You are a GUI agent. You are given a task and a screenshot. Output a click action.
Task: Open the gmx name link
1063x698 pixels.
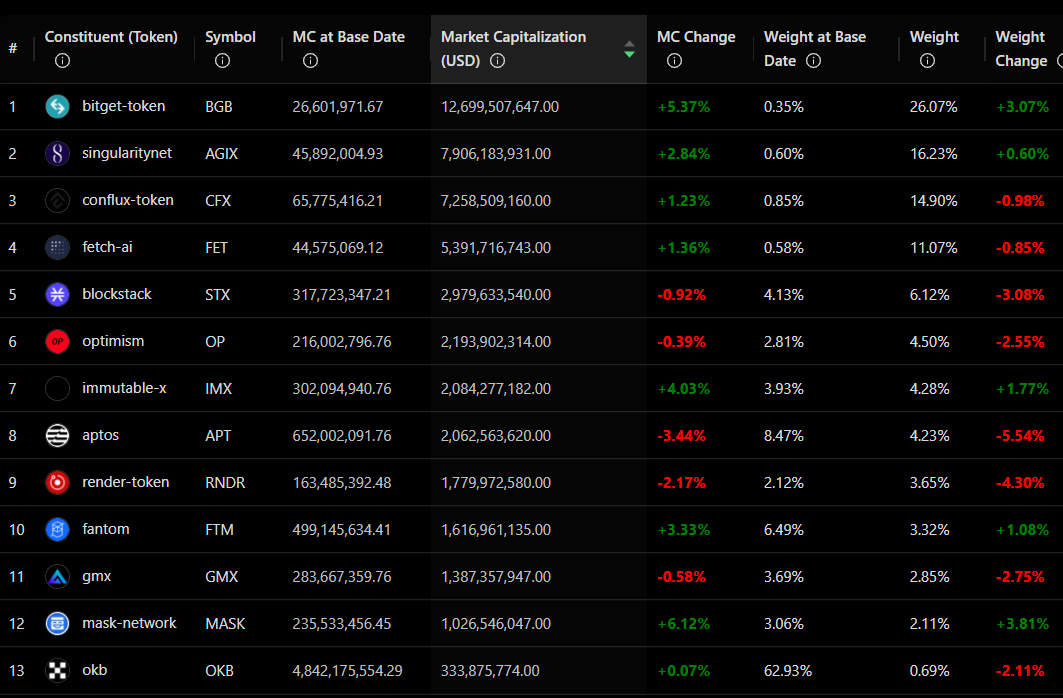point(96,577)
